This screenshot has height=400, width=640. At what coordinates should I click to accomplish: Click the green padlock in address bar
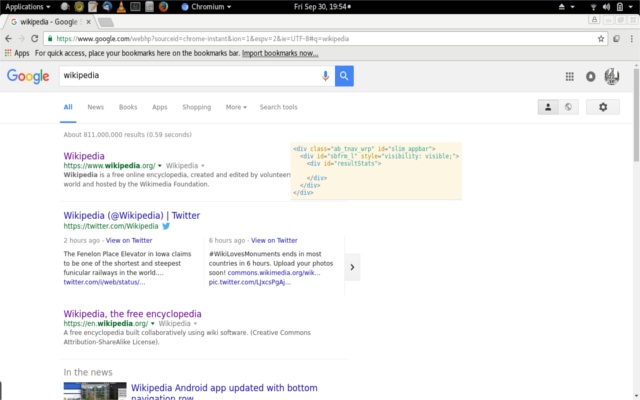coord(50,38)
